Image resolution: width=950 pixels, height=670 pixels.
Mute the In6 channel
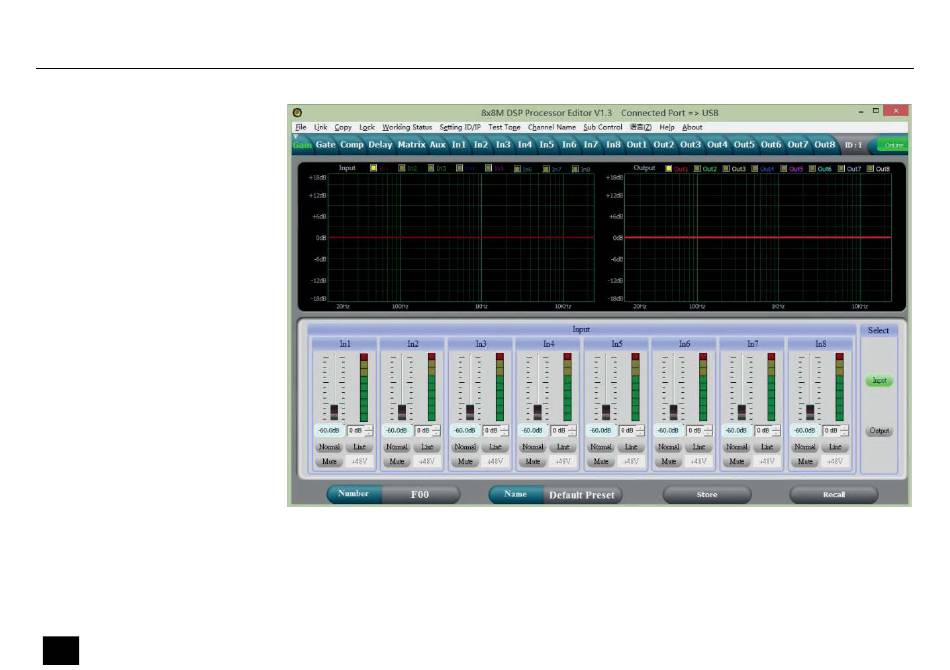pyautogui.click(x=668, y=462)
